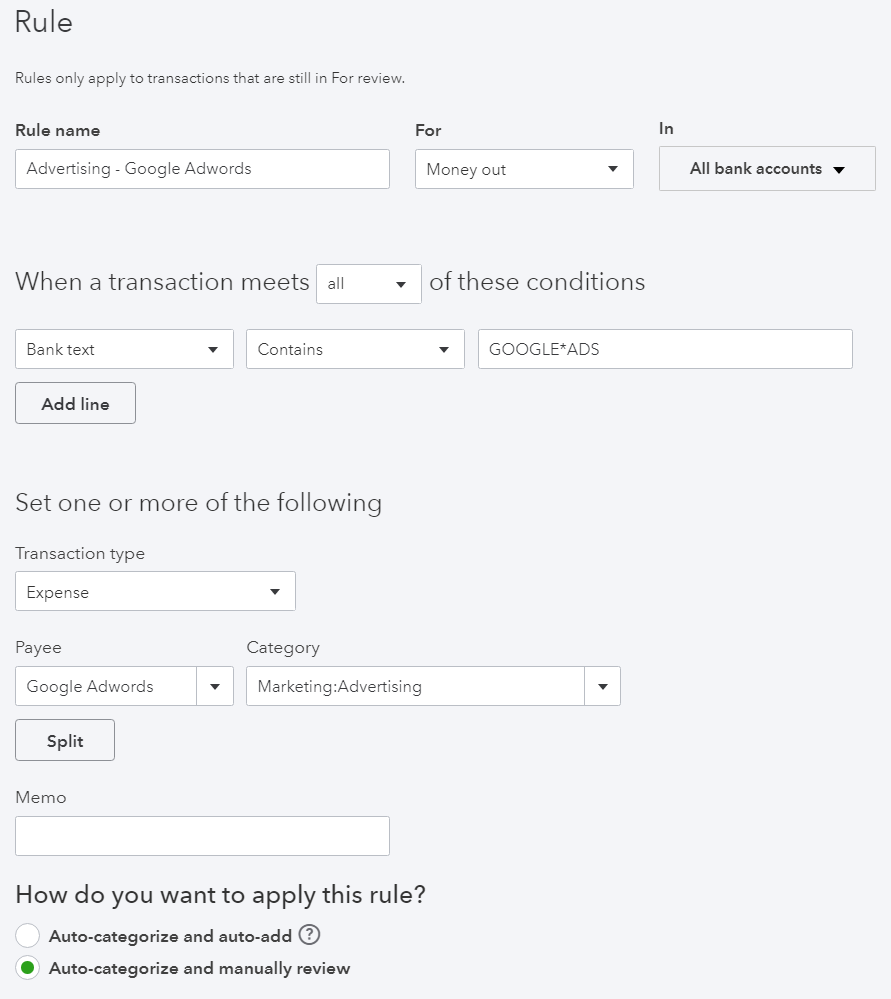Image resolution: width=891 pixels, height=999 pixels.
Task: Expand the All bank accounts selector
Action: click(x=767, y=169)
